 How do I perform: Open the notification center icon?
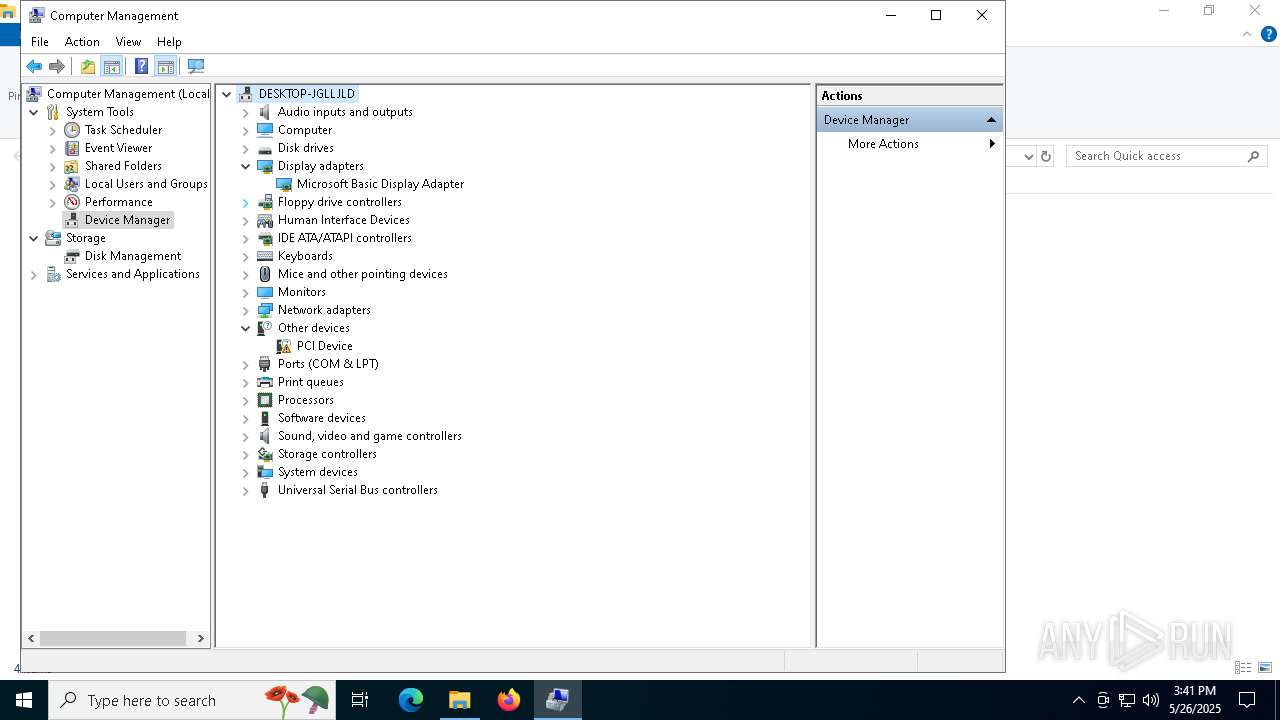(1247, 700)
